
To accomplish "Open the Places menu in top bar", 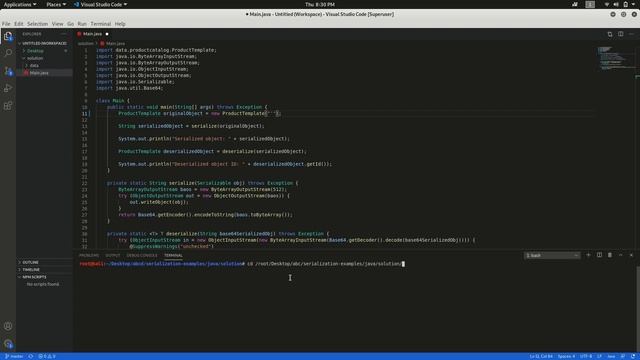I will (x=56, y=4).
